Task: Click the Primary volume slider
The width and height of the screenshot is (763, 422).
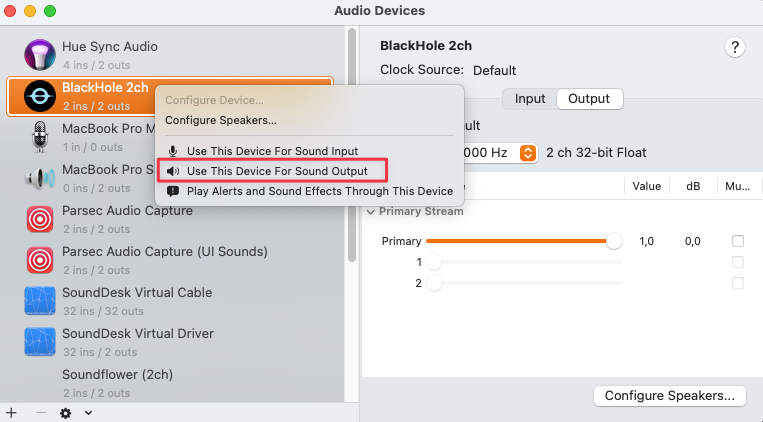Action: click(x=520, y=241)
